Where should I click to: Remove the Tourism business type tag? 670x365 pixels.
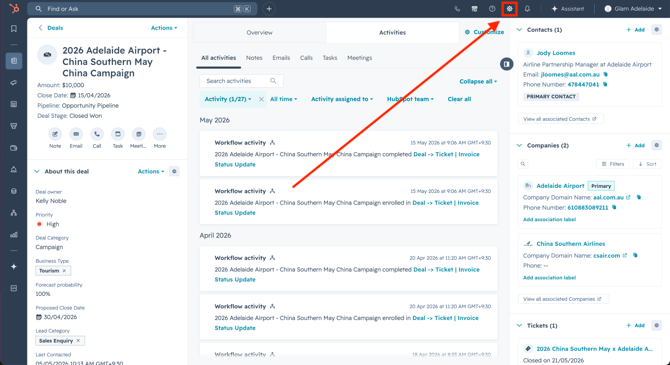pyautogui.click(x=64, y=271)
